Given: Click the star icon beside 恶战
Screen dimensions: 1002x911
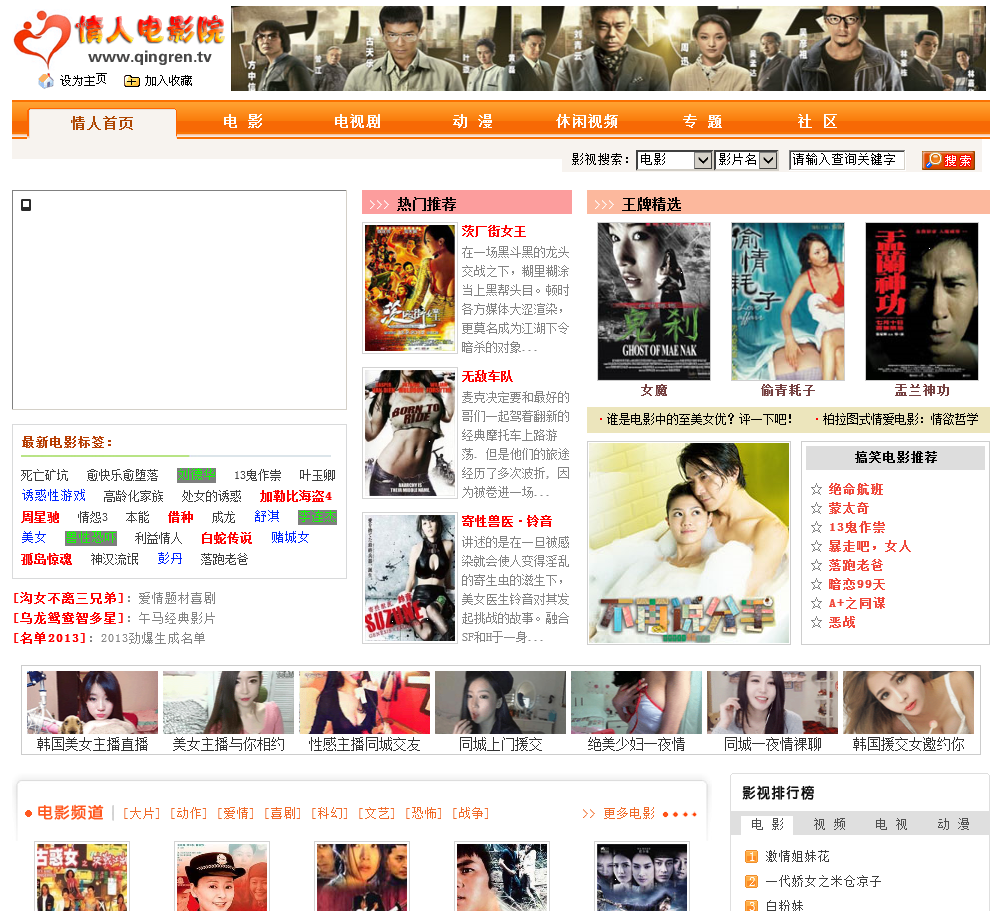Looking at the screenshot, I should 816,622.
